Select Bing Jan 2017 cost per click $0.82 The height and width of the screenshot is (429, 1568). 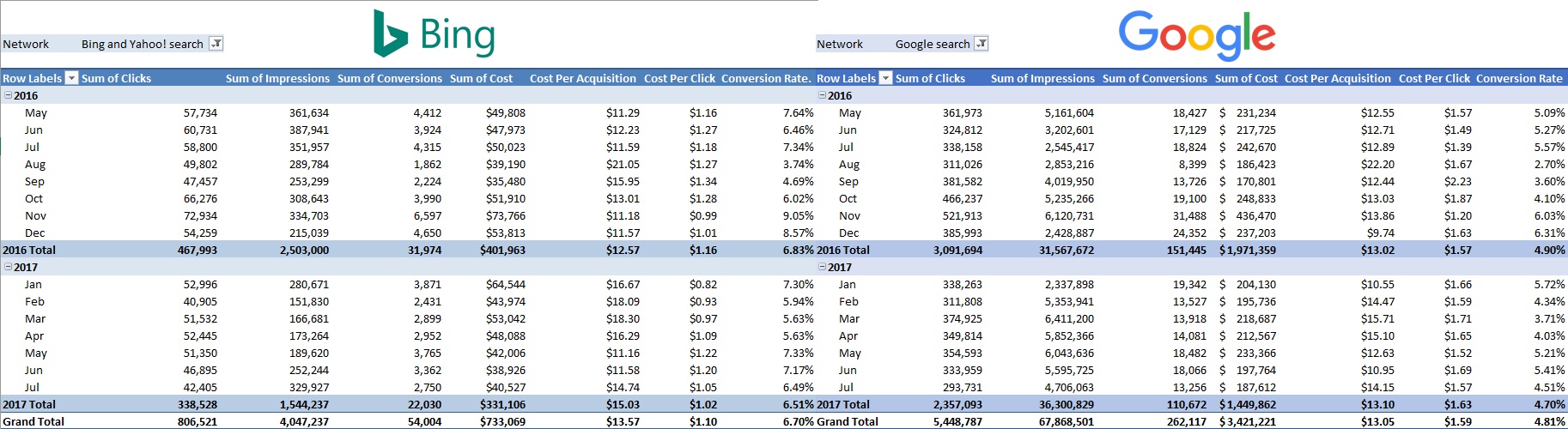(x=702, y=284)
